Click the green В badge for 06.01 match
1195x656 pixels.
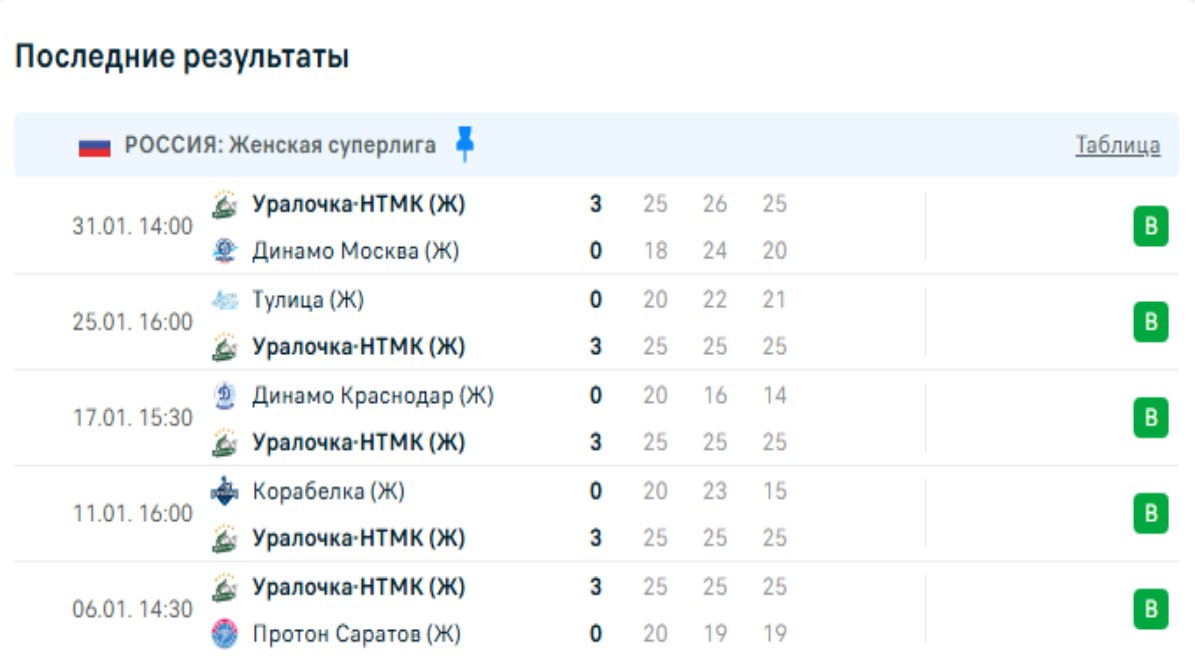[1150, 610]
